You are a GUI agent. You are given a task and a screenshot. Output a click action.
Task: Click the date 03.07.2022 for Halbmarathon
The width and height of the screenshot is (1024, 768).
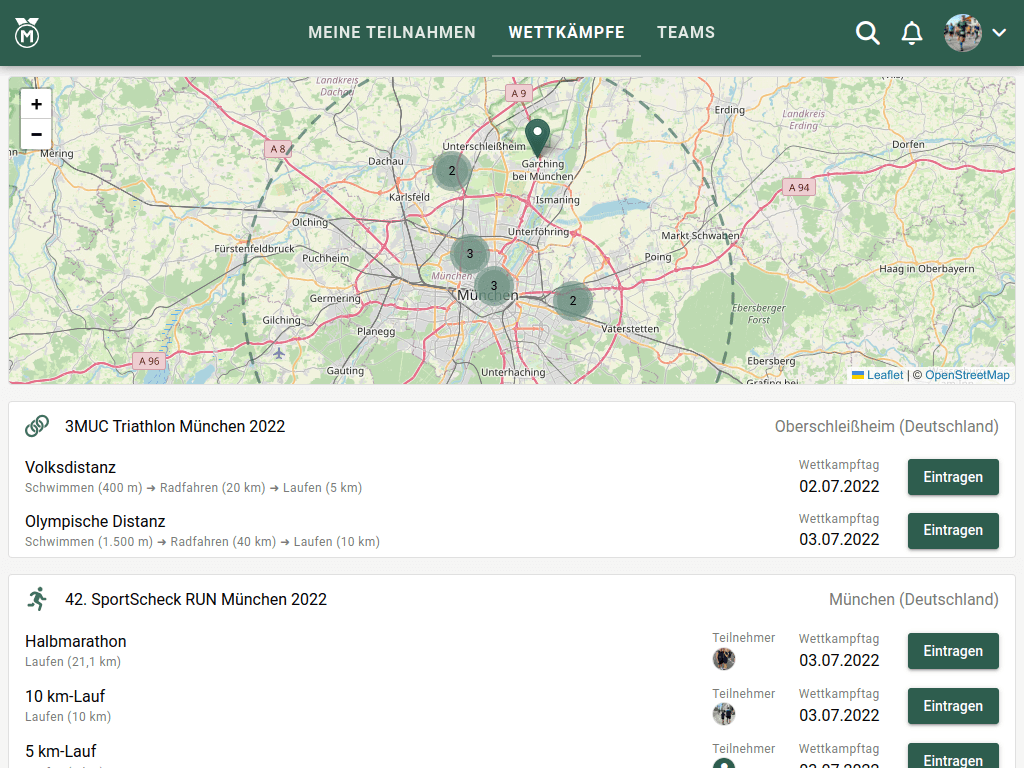coord(839,660)
